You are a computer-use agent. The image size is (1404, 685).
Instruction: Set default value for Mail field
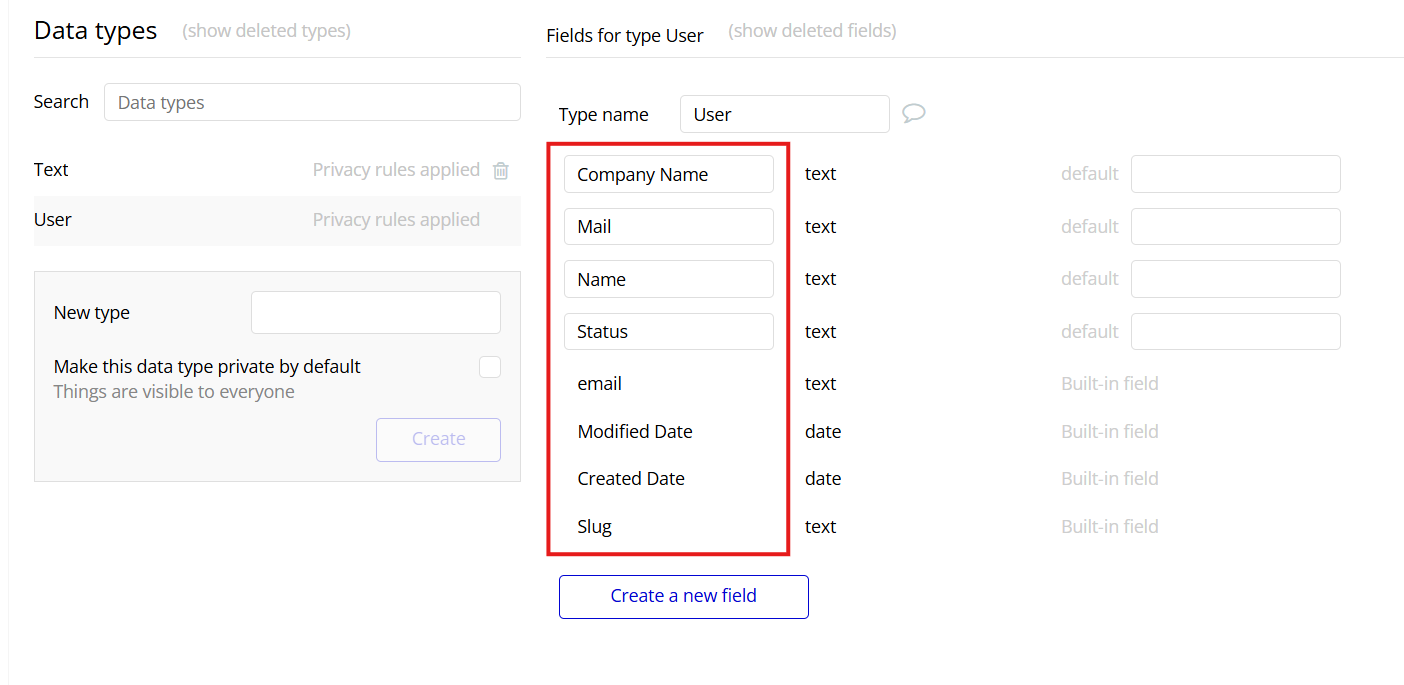click(1235, 227)
